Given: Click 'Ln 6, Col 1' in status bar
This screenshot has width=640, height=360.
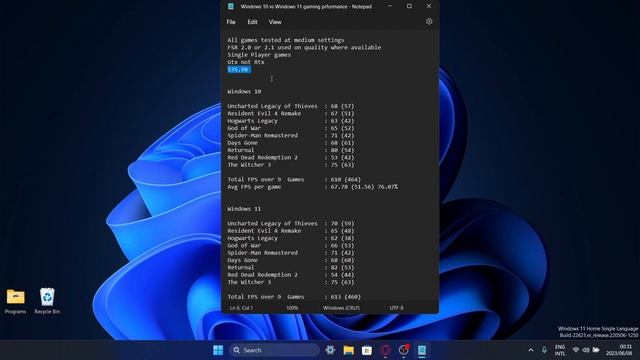Looking at the screenshot, I should click(x=241, y=308).
